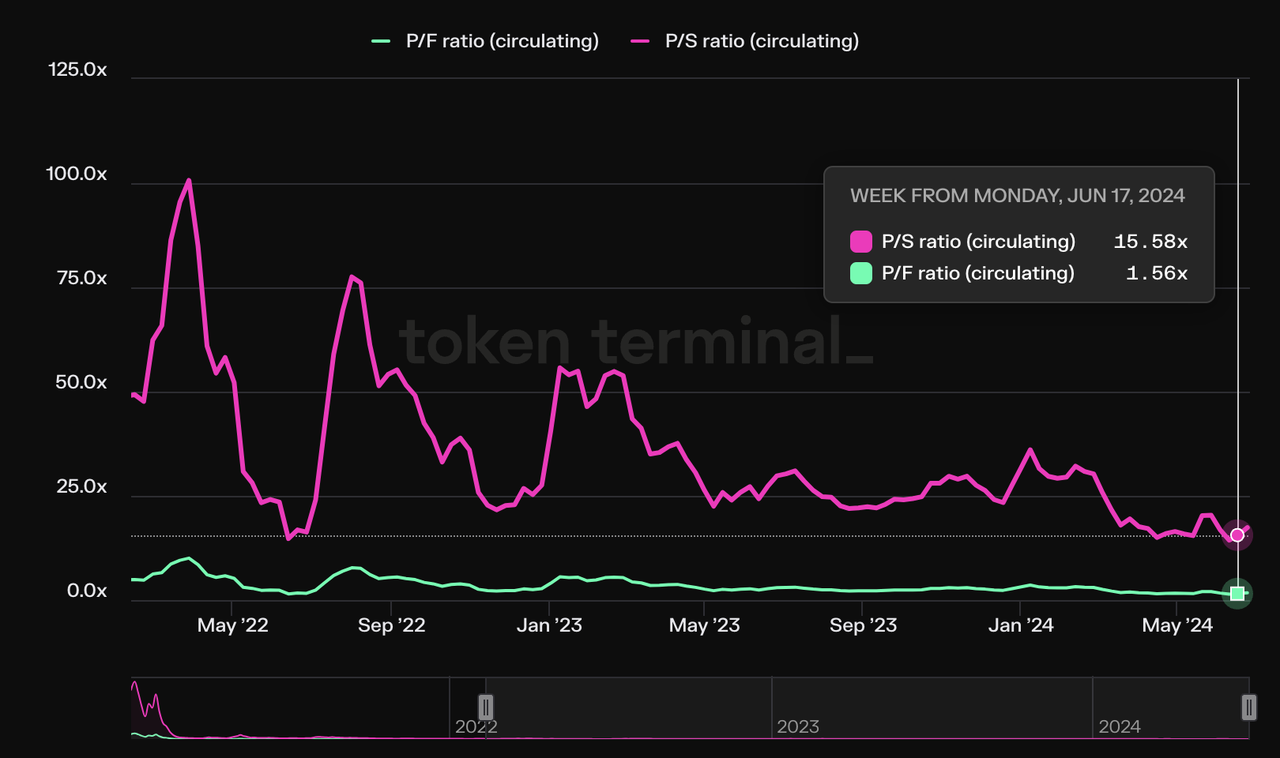Click the token terminal watermark

coord(636,341)
